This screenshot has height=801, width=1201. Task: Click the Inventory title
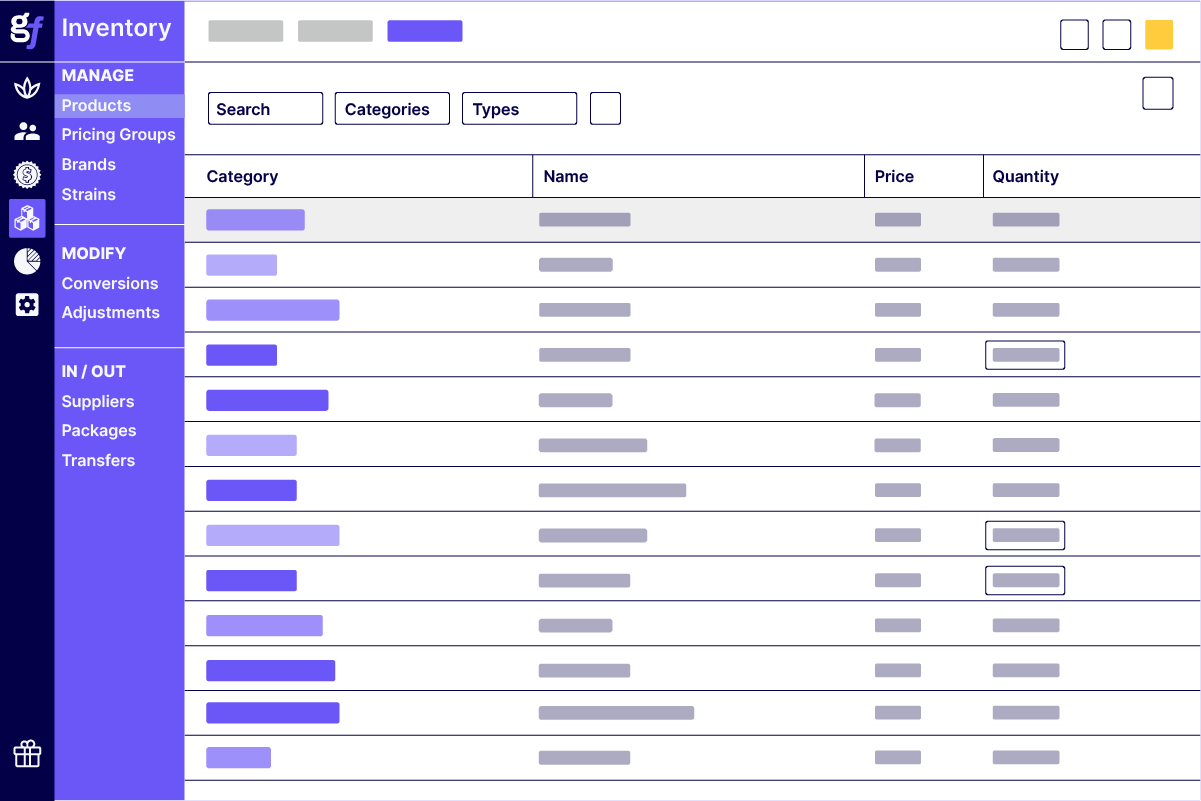[116, 28]
